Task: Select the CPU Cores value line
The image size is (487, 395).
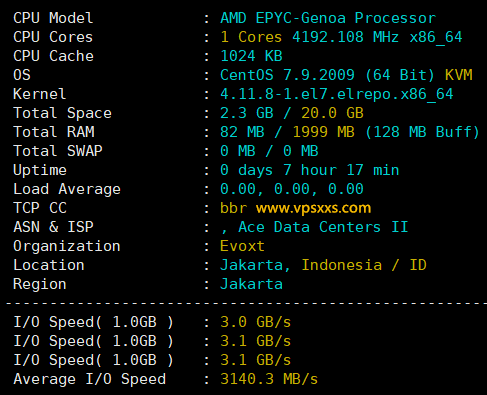Action: [341, 37]
